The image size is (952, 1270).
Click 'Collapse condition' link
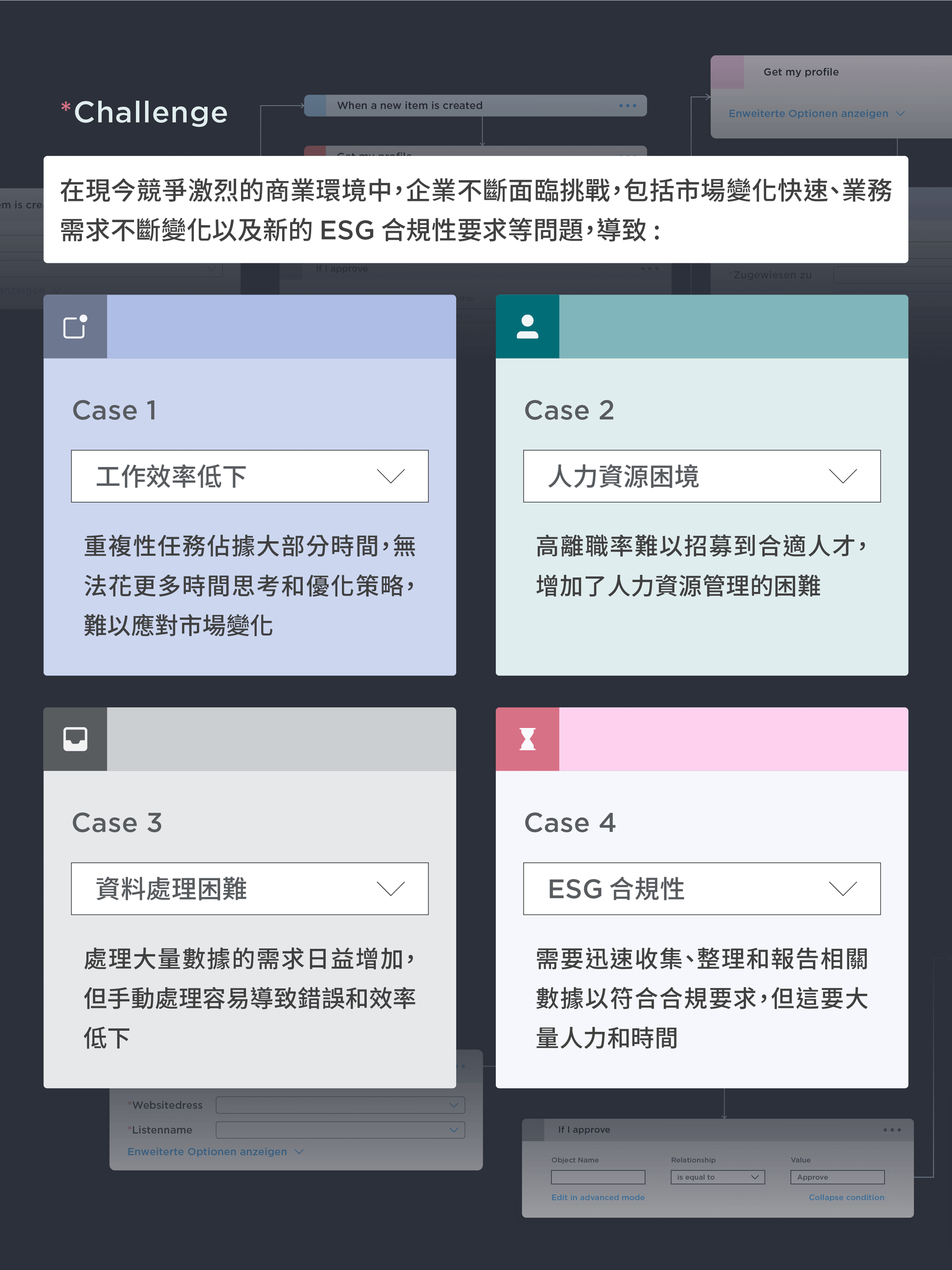(x=846, y=1197)
